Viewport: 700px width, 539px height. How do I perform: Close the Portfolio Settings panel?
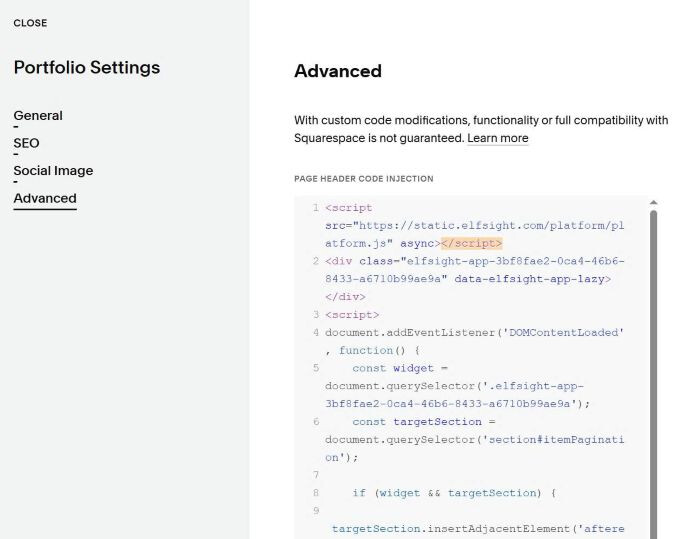pyautogui.click(x=30, y=23)
